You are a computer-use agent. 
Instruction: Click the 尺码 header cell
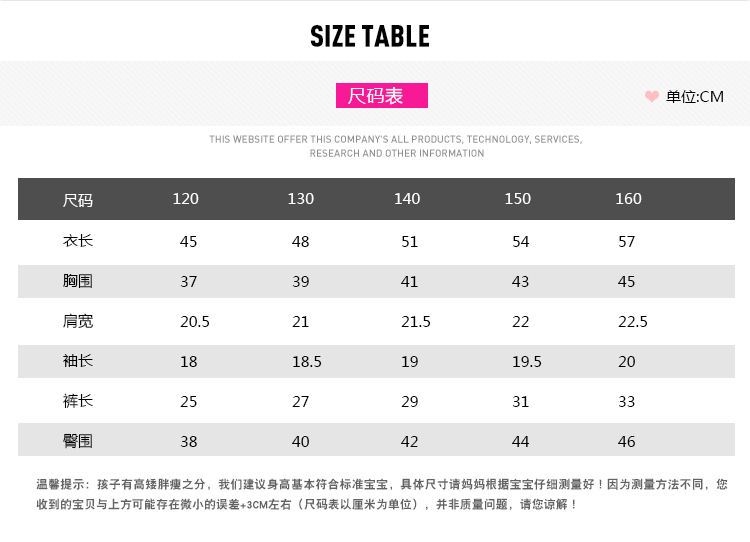click(x=78, y=200)
